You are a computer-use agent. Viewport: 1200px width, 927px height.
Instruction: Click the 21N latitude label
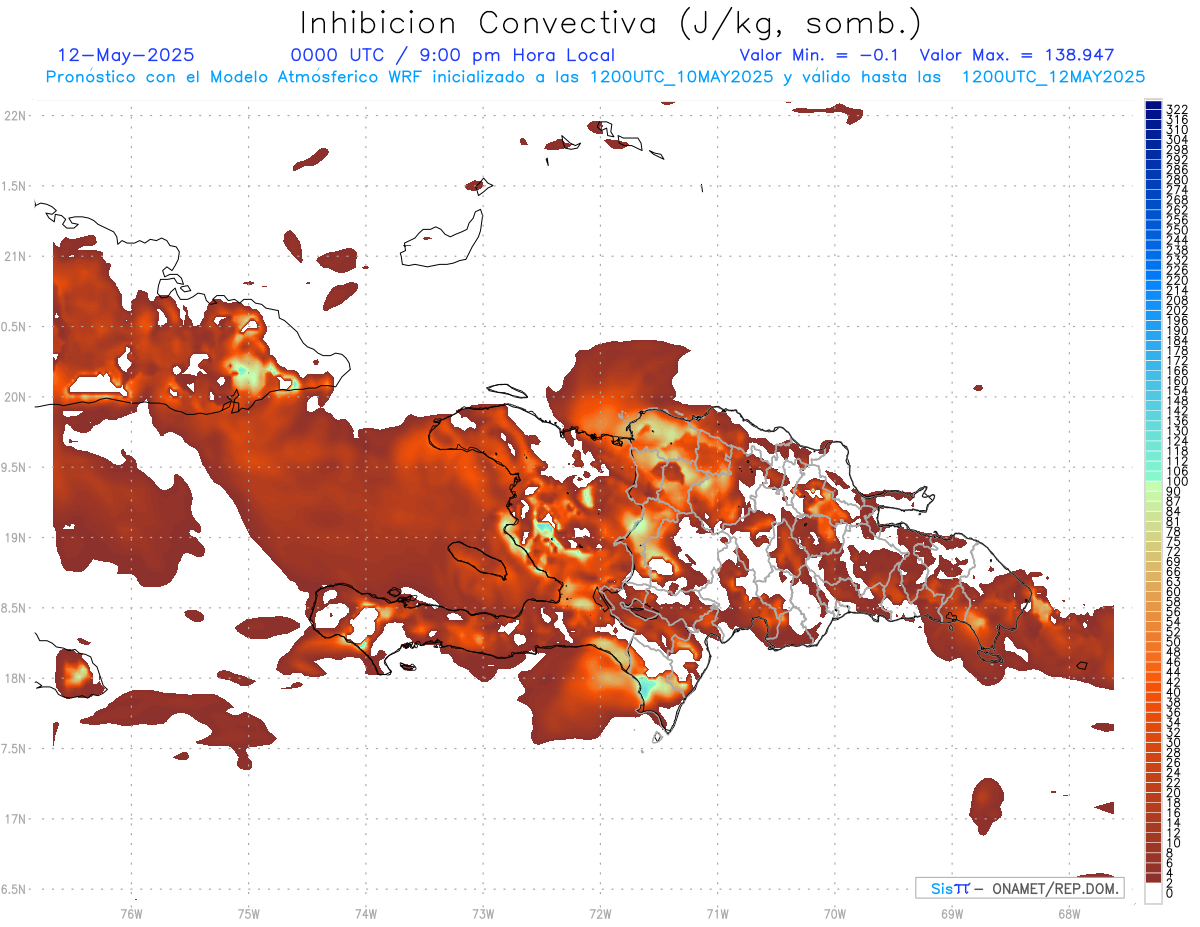[15, 256]
